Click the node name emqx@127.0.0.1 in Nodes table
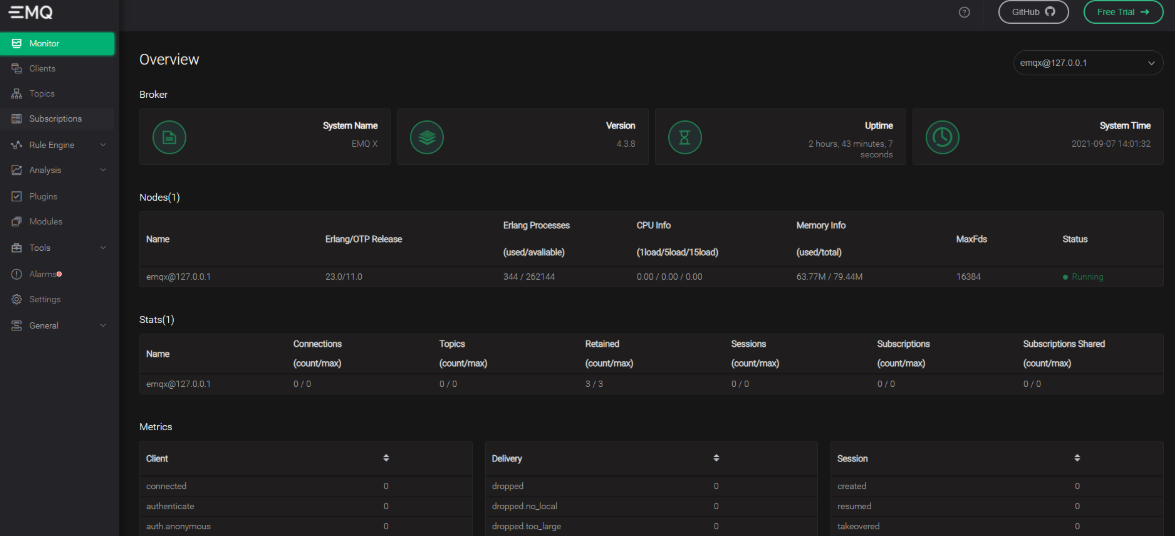This screenshot has height=536, width=1175. click(178, 277)
